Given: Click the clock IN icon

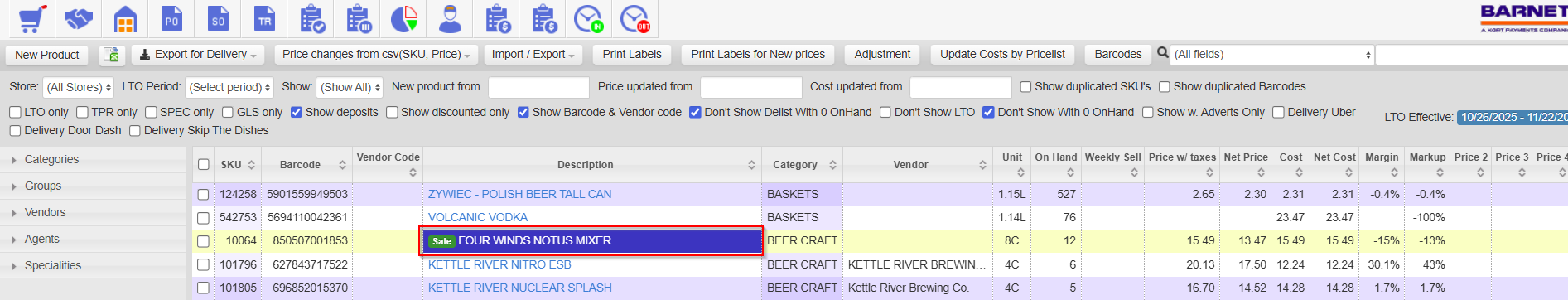Looking at the screenshot, I should [x=588, y=18].
